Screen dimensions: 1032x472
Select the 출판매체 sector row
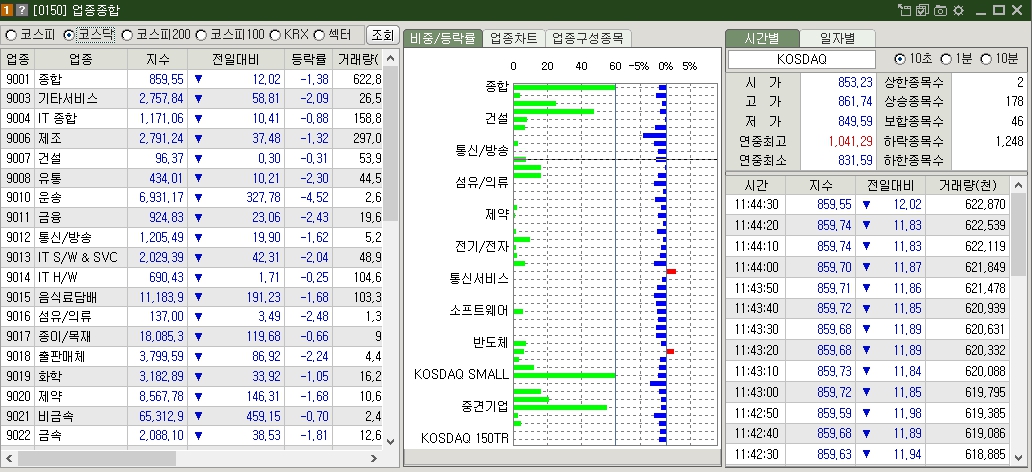(192, 357)
